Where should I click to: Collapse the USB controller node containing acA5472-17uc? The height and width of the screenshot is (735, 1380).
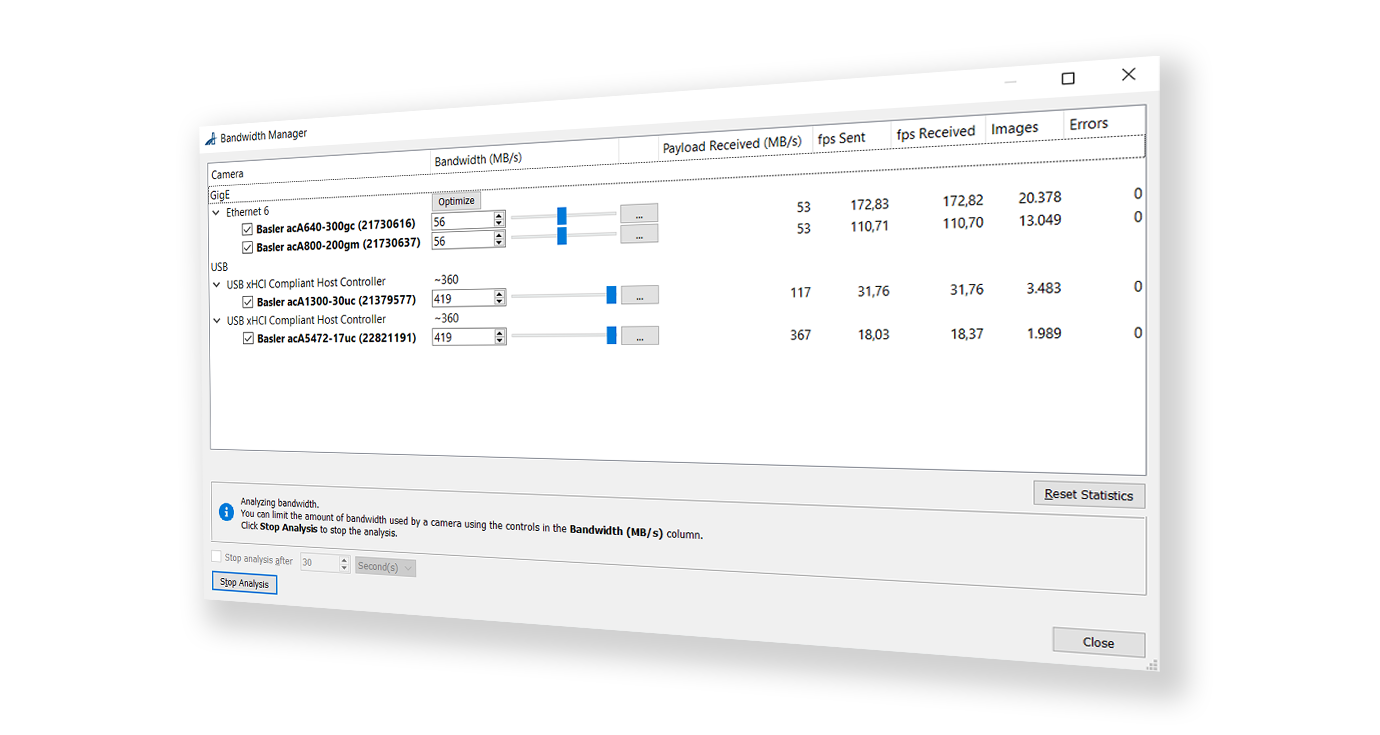[216, 321]
